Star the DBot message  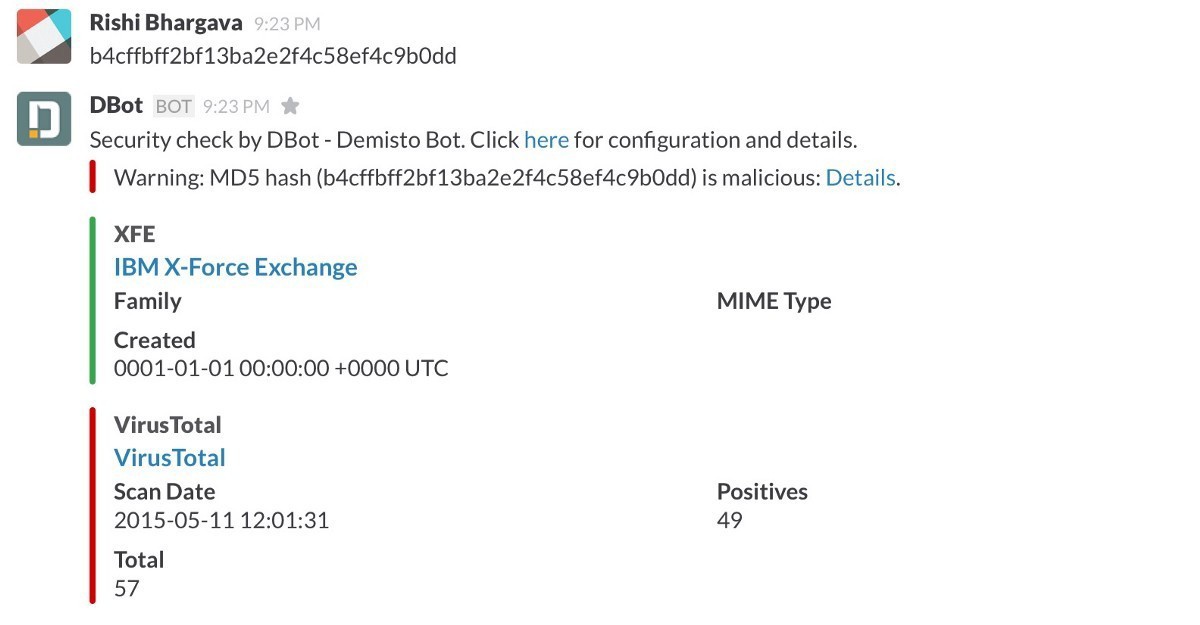point(290,106)
